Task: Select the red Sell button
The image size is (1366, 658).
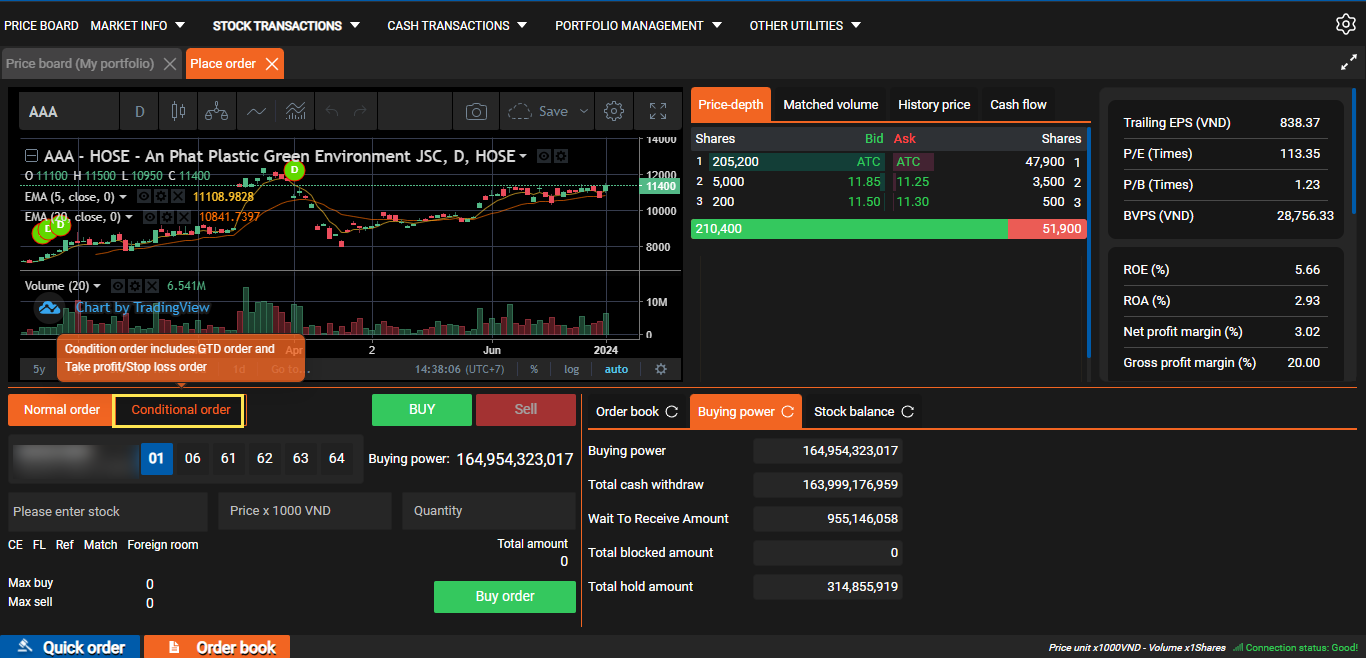Action: [x=525, y=409]
